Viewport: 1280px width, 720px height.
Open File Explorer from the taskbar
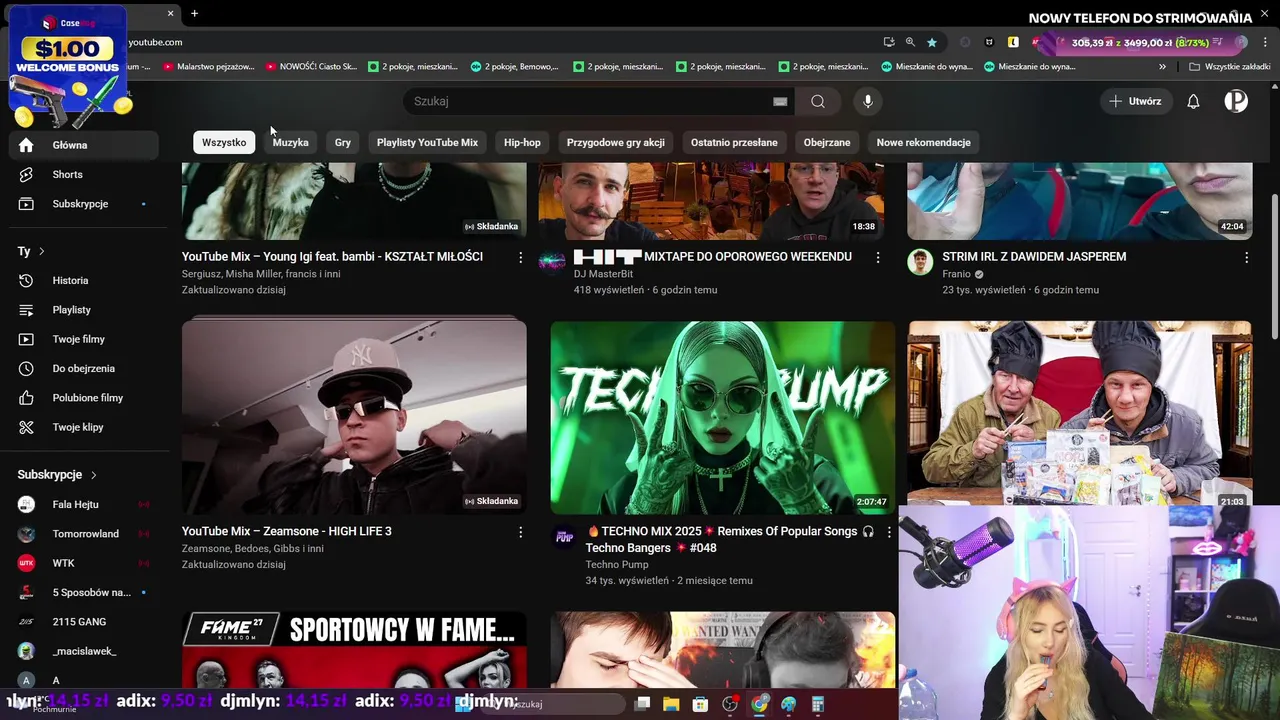point(671,704)
